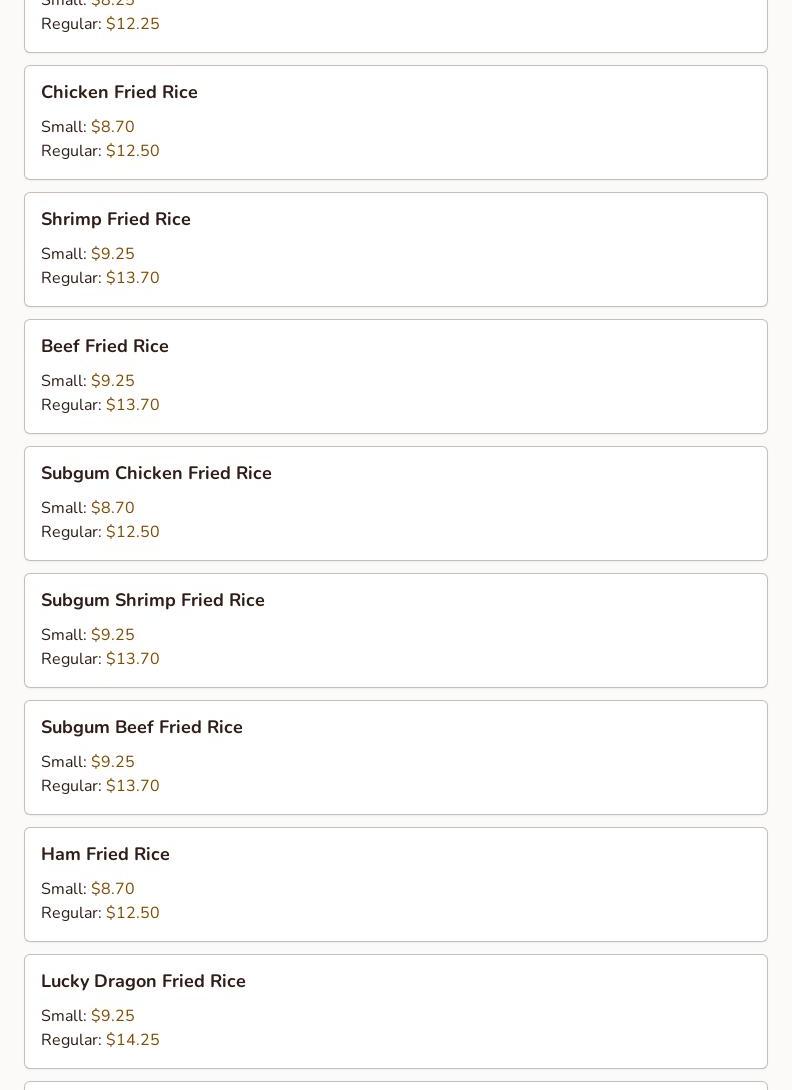
Task: Select the Subgum Beef Fried Rice heading
Action: [x=141, y=727]
